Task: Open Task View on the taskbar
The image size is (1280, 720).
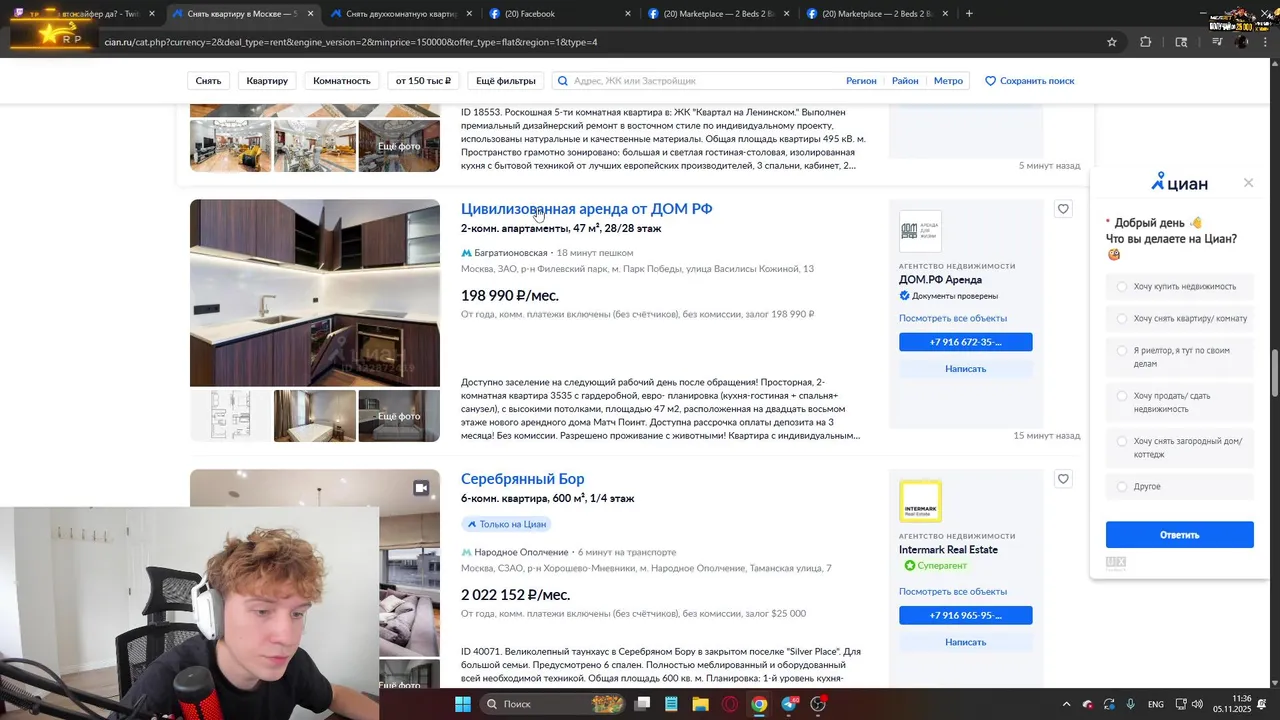Action: point(643,704)
